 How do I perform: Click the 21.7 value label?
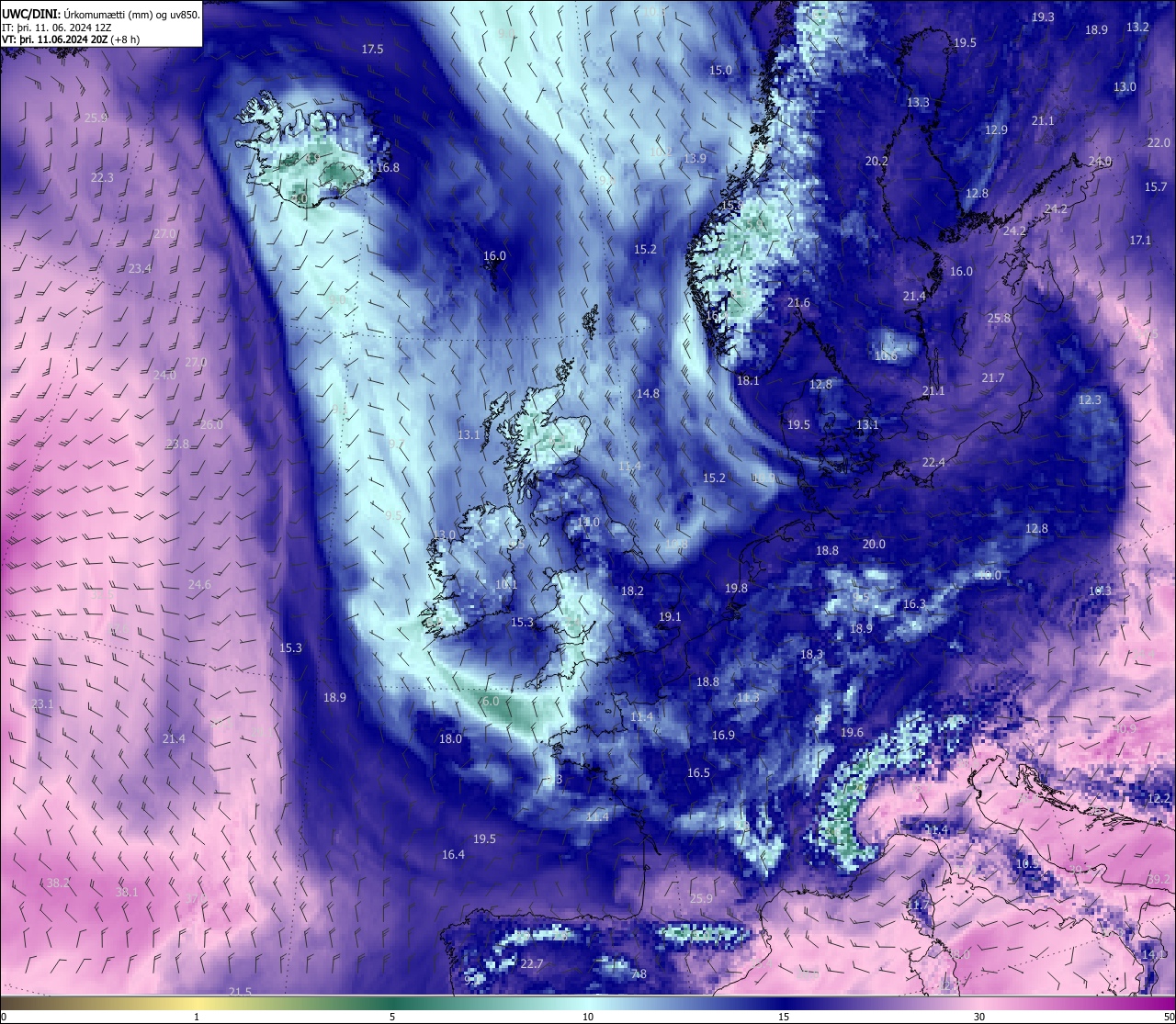click(x=993, y=378)
